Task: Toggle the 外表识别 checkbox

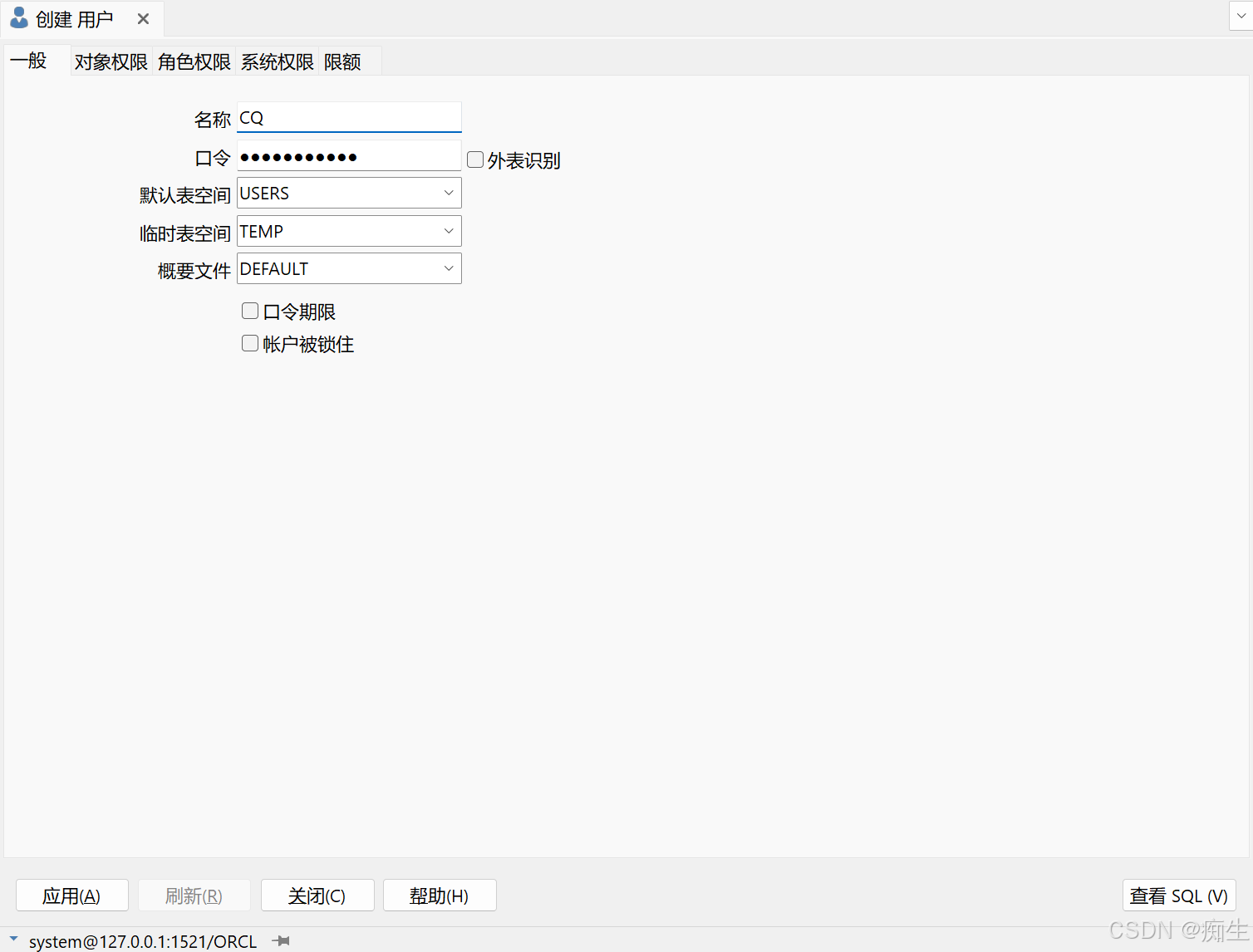Action: click(475, 159)
